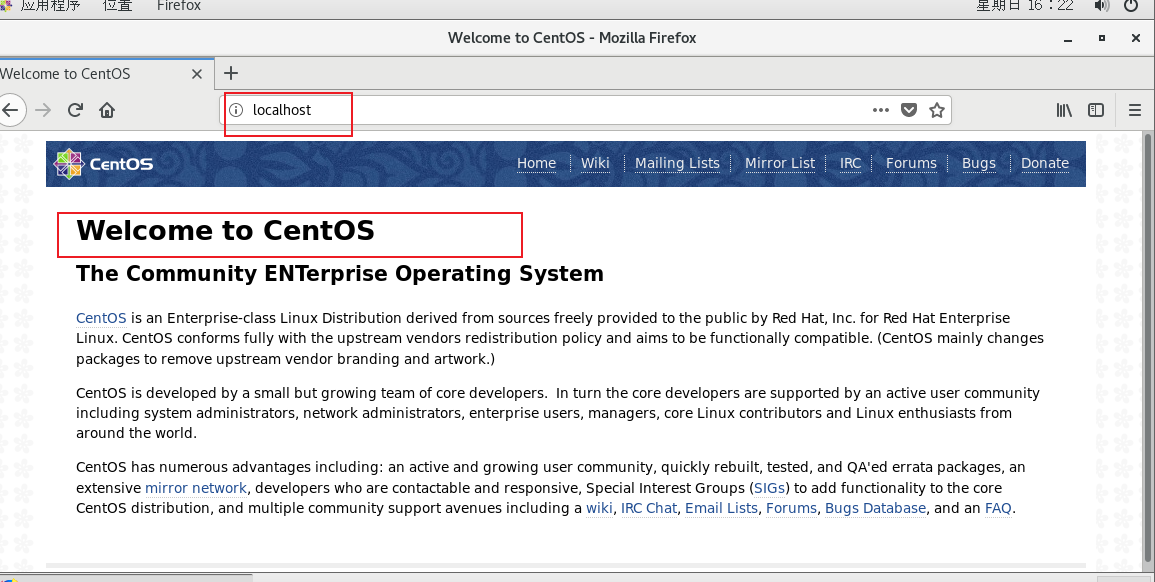Follow the CentOS link in first paragraph
Image resolution: width=1155 pixels, height=582 pixels.
tap(101, 318)
